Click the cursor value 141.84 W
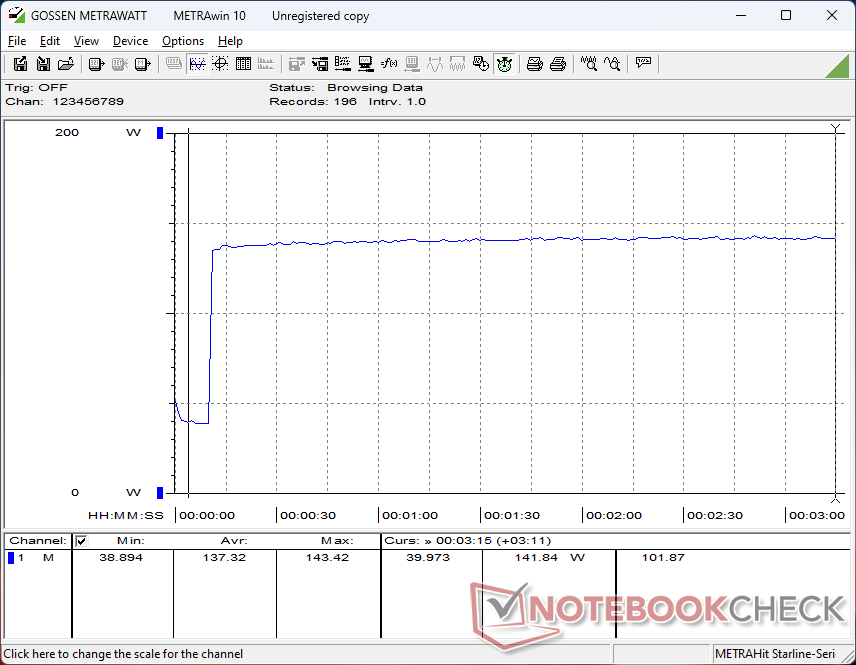Image resolution: width=856 pixels, height=665 pixels. [550, 557]
